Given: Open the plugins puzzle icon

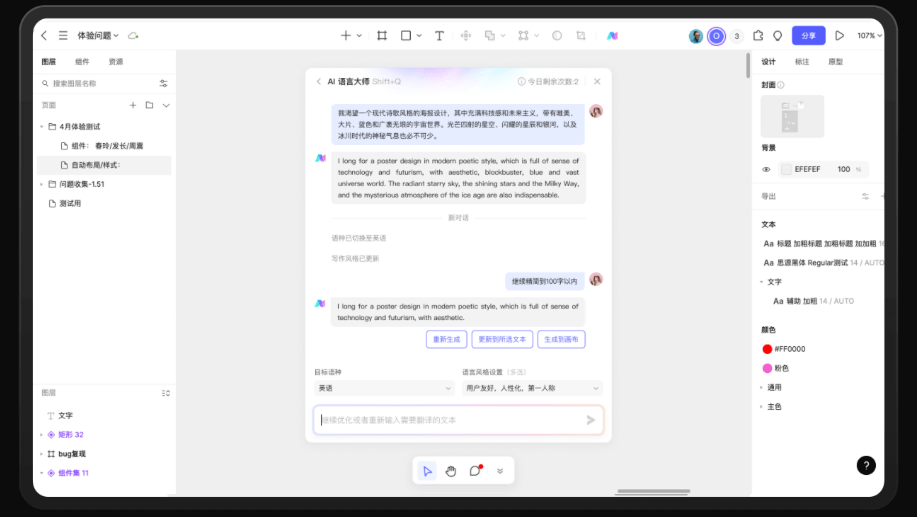Looking at the screenshot, I should click(x=758, y=36).
